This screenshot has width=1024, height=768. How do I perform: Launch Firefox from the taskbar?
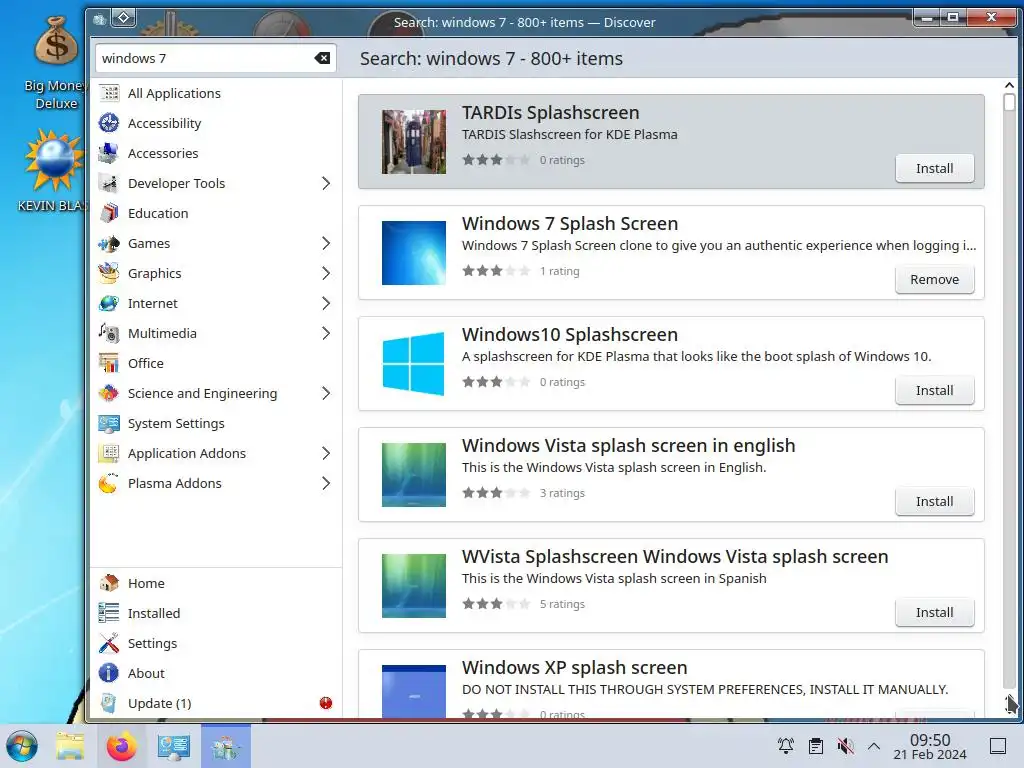point(121,746)
